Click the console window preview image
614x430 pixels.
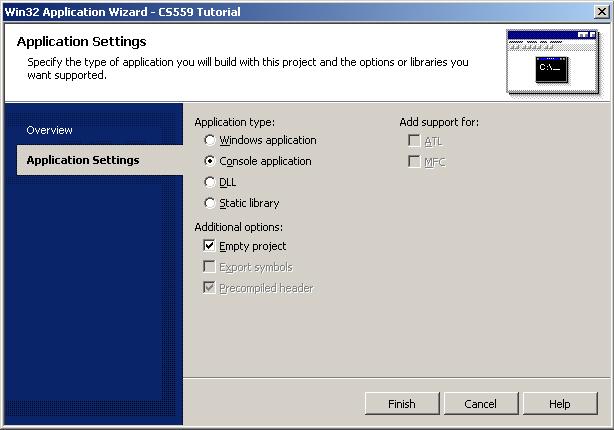coord(553,62)
